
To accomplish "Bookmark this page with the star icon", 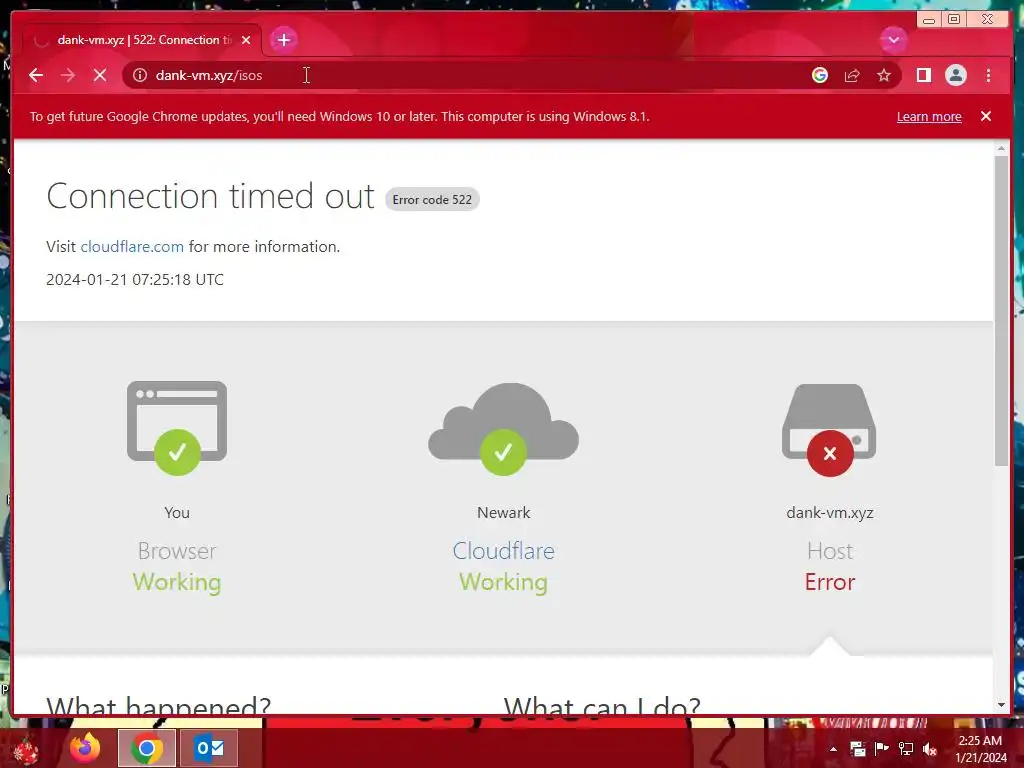I will [884, 75].
